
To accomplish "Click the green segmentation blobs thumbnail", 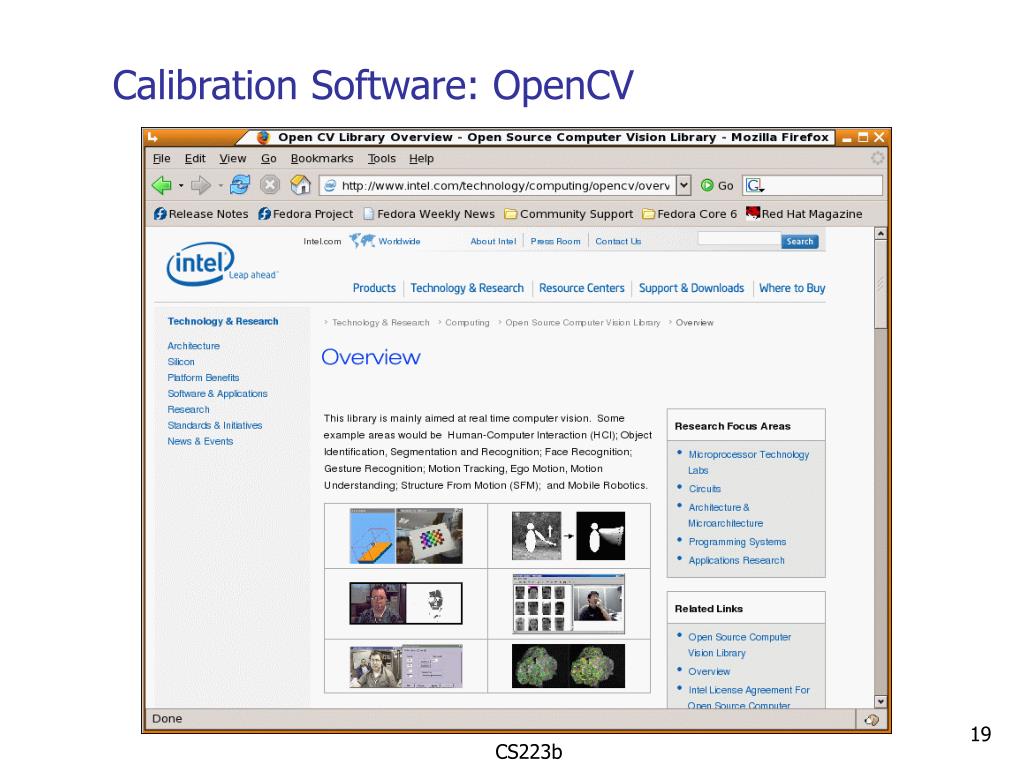I will point(568,666).
